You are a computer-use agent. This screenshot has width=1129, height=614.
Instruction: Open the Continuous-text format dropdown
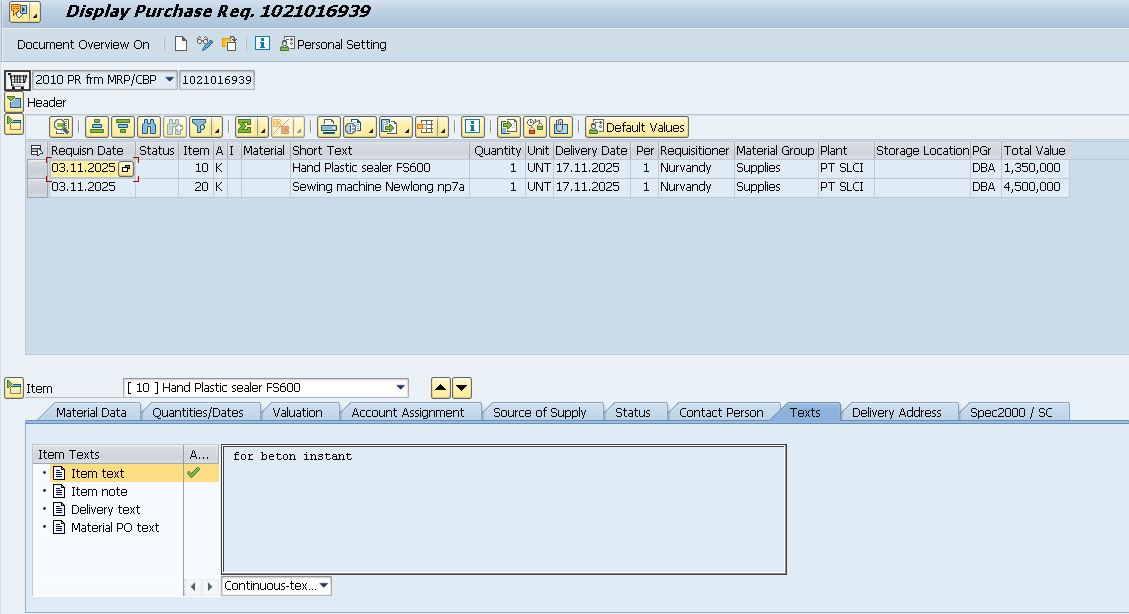[323, 586]
